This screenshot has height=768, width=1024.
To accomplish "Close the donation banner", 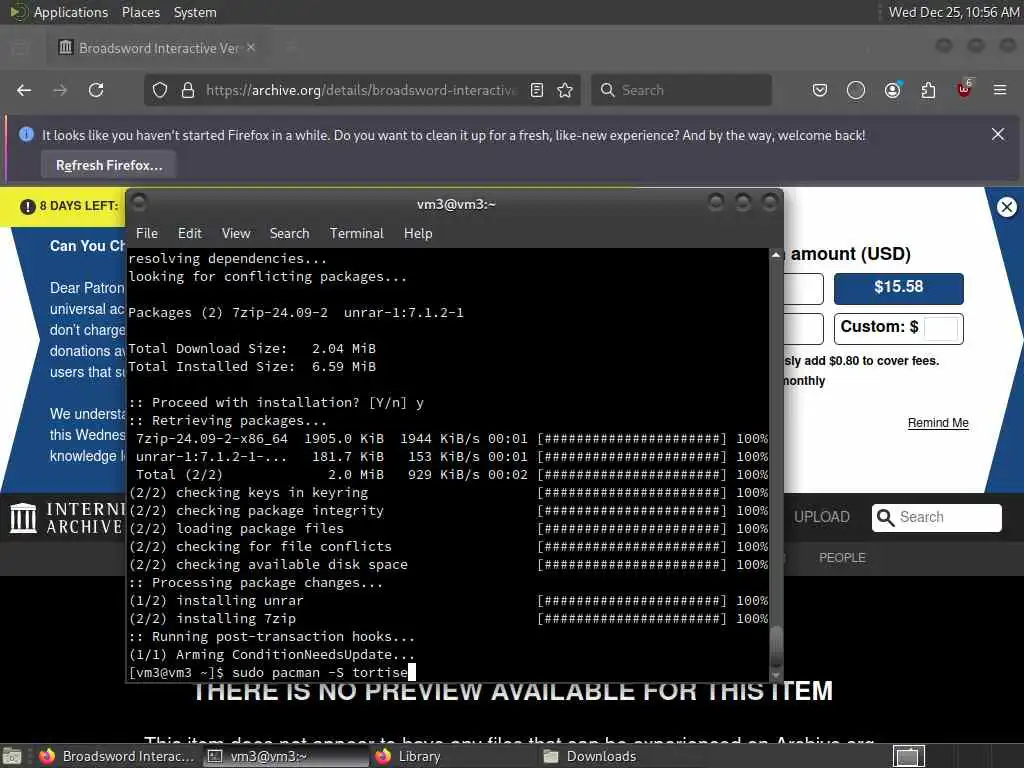I will click(1006, 207).
